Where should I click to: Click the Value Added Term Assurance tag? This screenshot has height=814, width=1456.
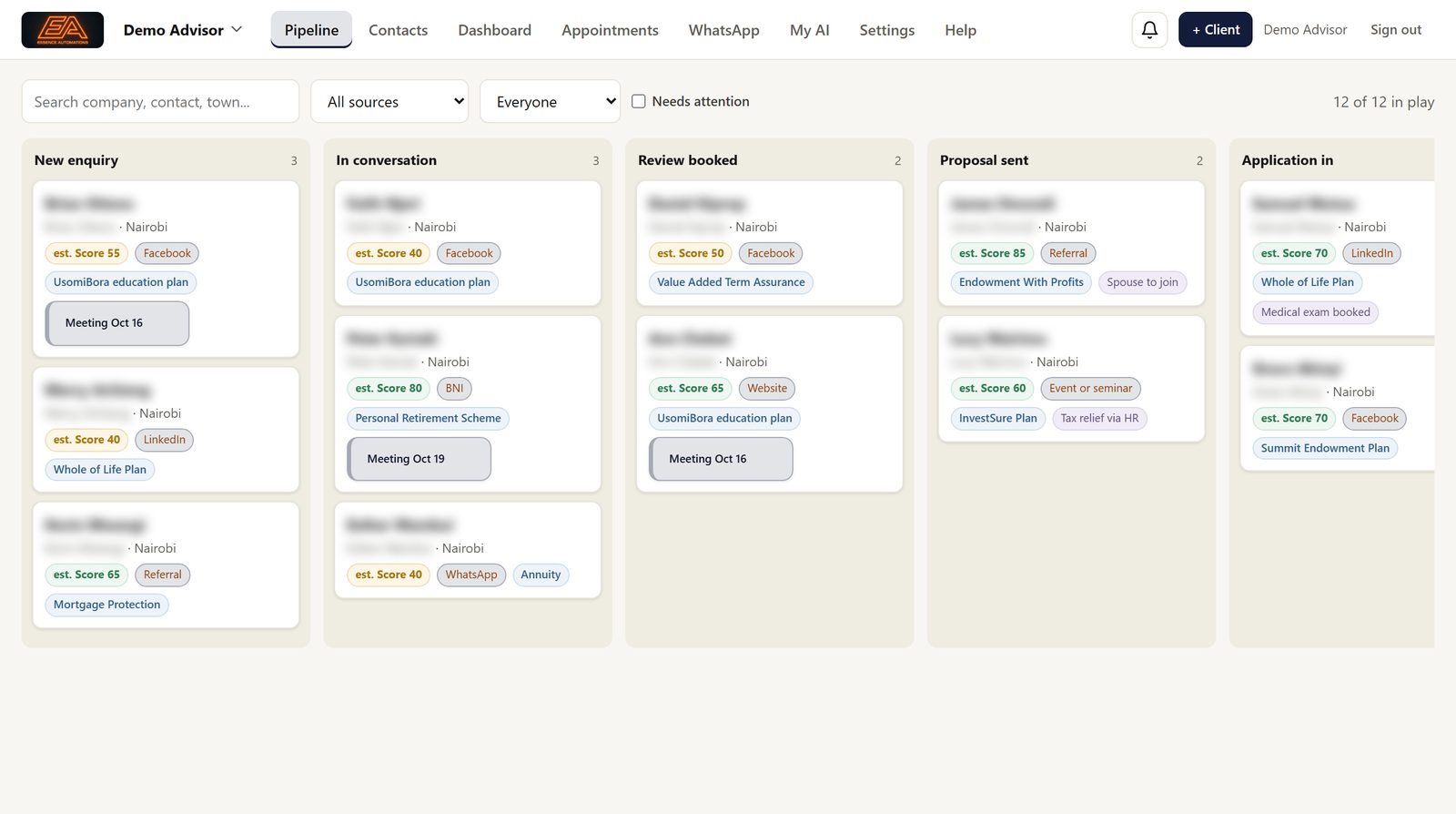point(731,282)
